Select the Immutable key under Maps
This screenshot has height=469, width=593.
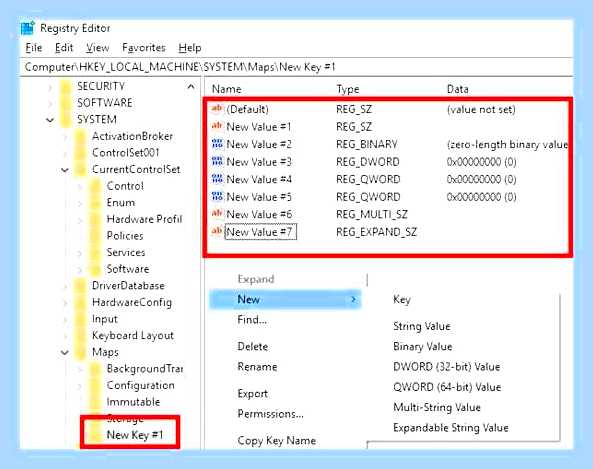(133, 402)
